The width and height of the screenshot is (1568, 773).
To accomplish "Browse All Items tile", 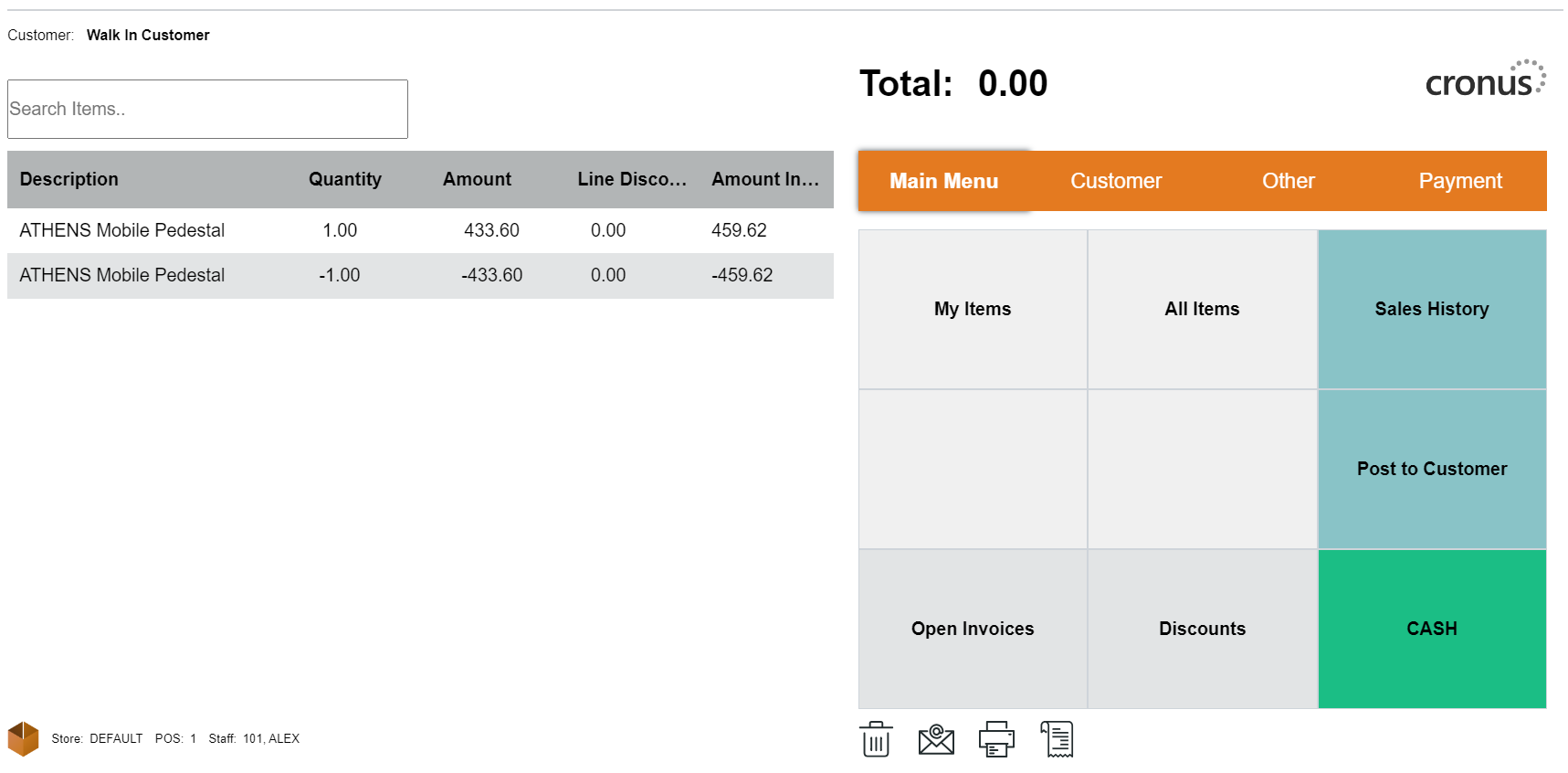I will [x=1202, y=309].
